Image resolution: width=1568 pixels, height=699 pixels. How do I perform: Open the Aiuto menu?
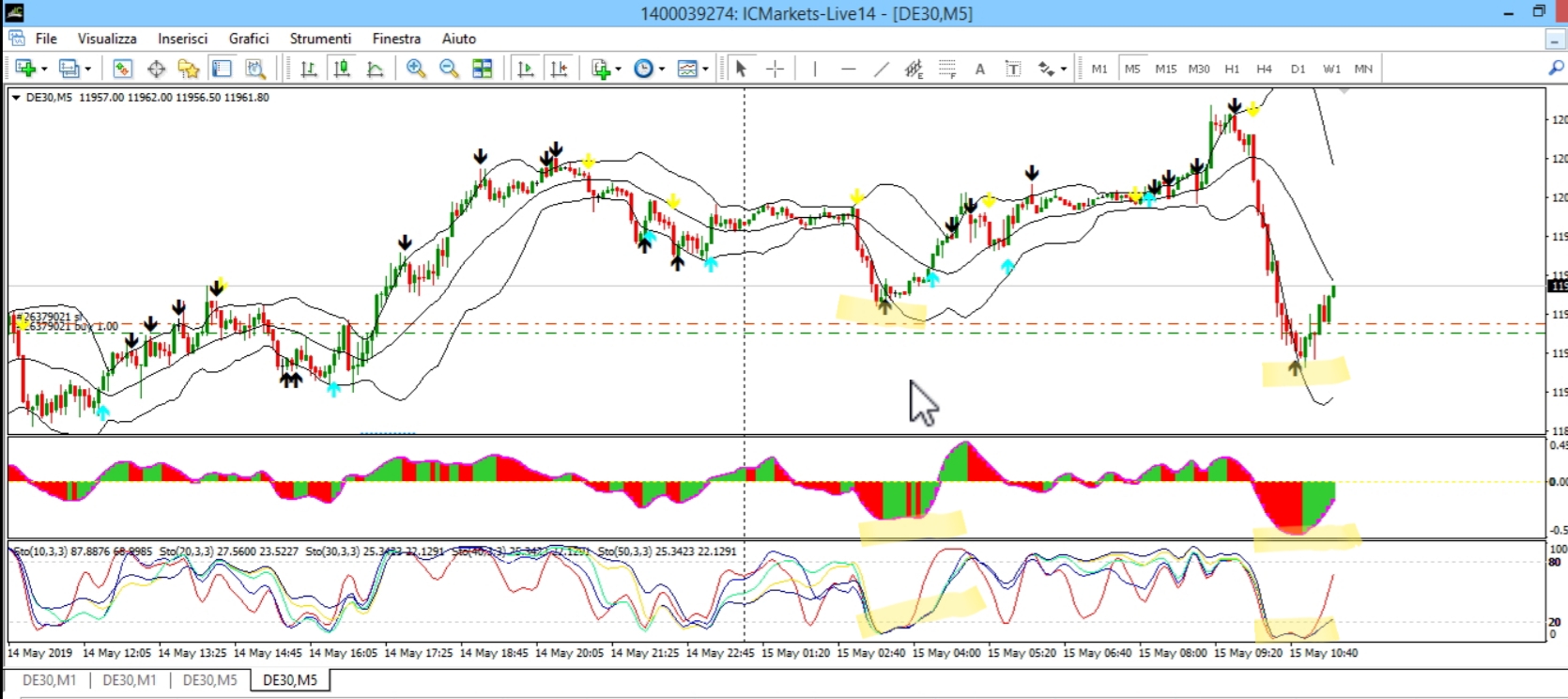459,39
